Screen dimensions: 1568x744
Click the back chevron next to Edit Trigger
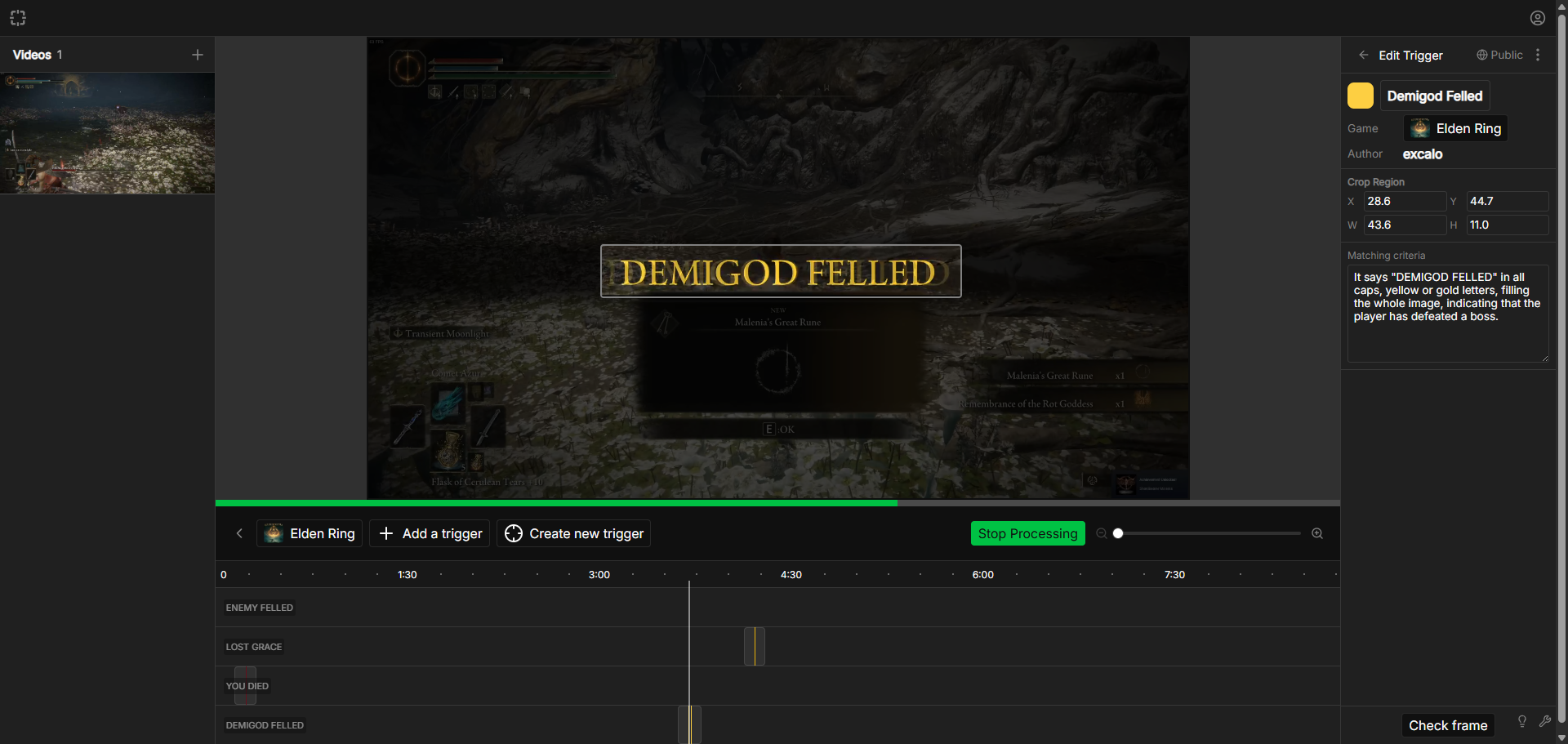tap(1363, 55)
